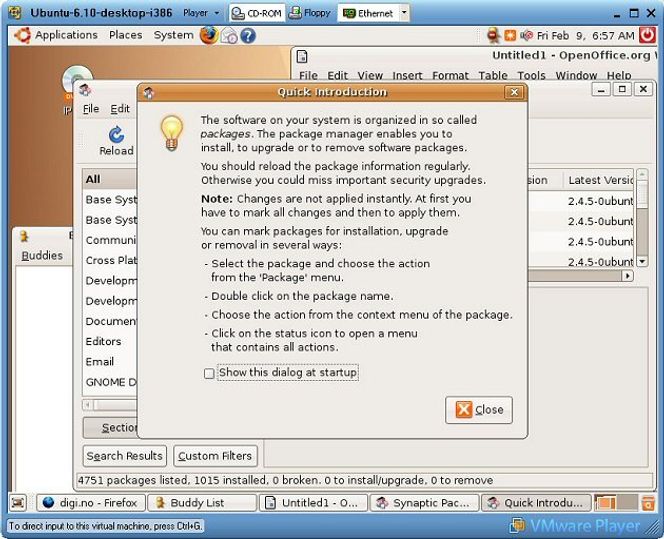The width and height of the screenshot is (664, 539).
Task: Click the OpenOffice document icon in title bar
Action: [x=302, y=56]
